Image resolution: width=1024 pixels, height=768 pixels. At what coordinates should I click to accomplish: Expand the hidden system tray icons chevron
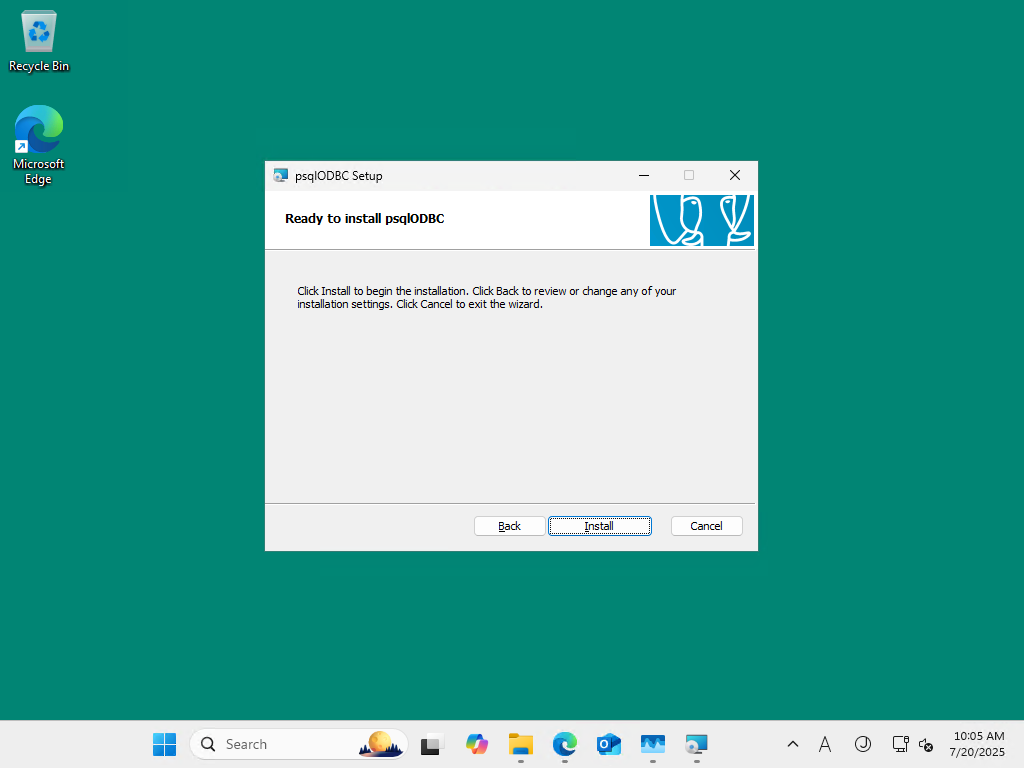(793, 744)
